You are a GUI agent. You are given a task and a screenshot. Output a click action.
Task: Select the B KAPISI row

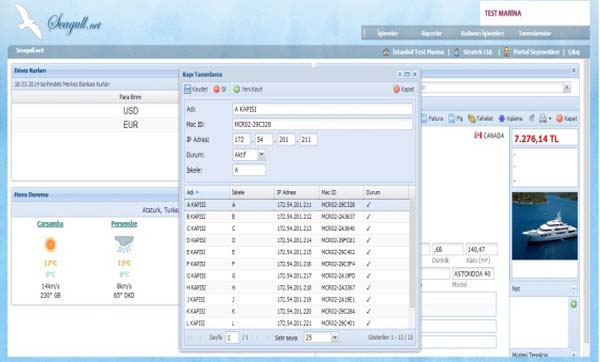(x=297, y=217)
